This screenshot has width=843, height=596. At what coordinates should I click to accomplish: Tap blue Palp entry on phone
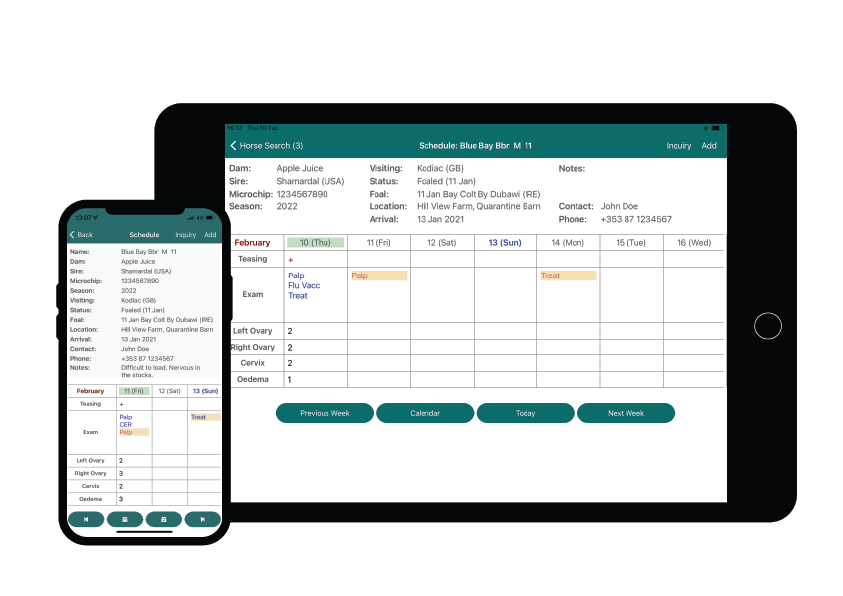tap(126, 417)
